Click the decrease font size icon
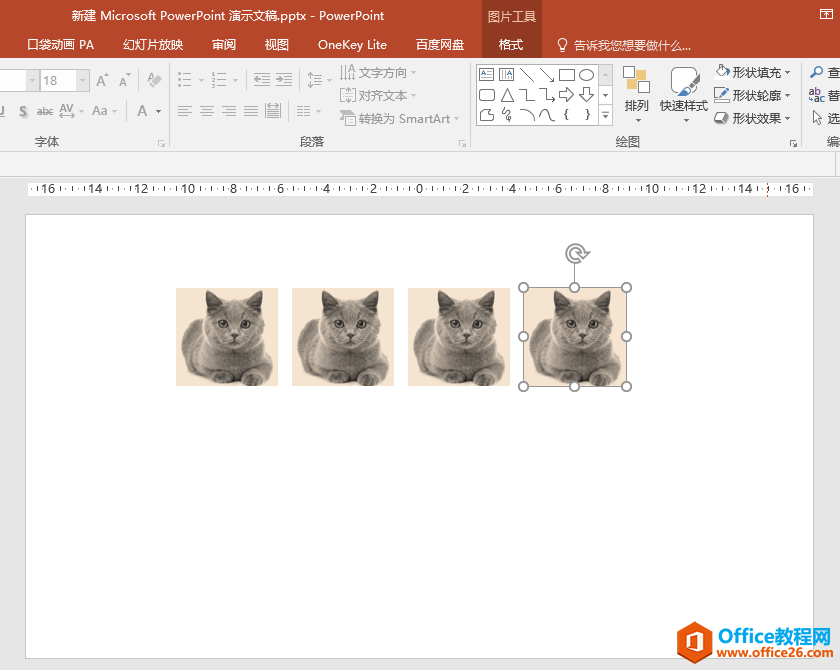This screenshot has height=670, width=840. [x=124, y=80]
